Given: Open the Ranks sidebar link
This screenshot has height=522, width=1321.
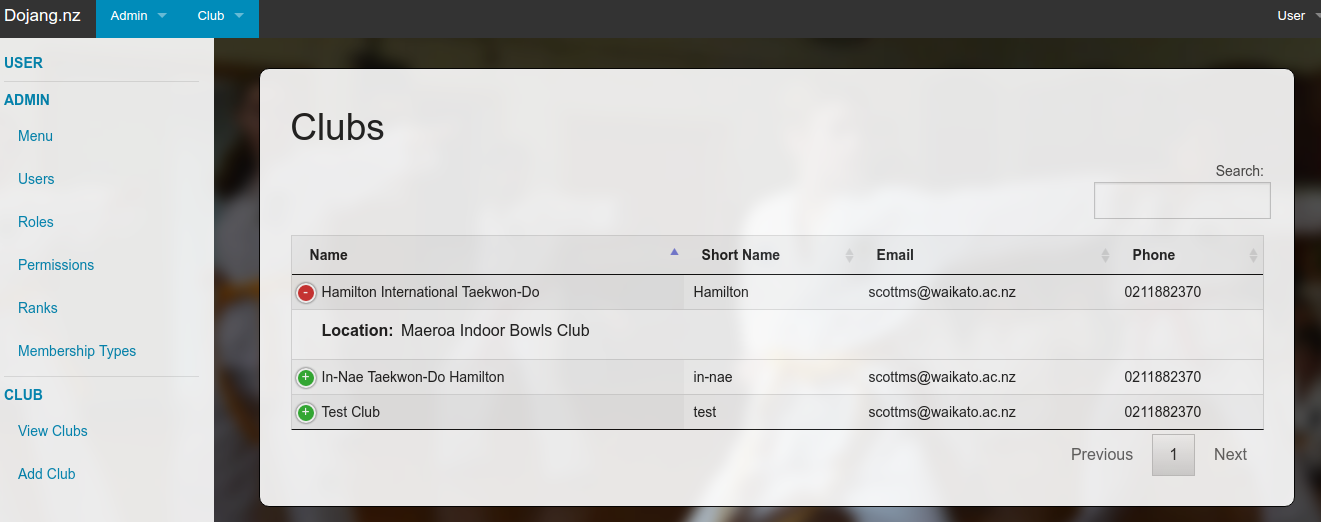Looking at the screenshot, I should [38, 308].
